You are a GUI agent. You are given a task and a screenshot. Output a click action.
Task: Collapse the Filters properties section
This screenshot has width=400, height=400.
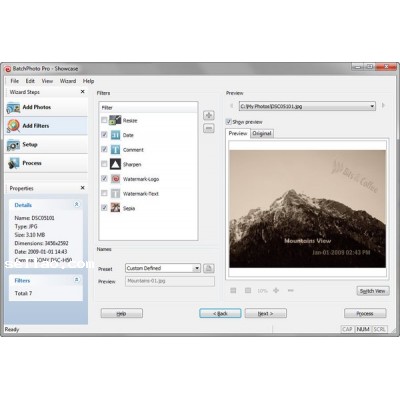[x=77, y=280]
